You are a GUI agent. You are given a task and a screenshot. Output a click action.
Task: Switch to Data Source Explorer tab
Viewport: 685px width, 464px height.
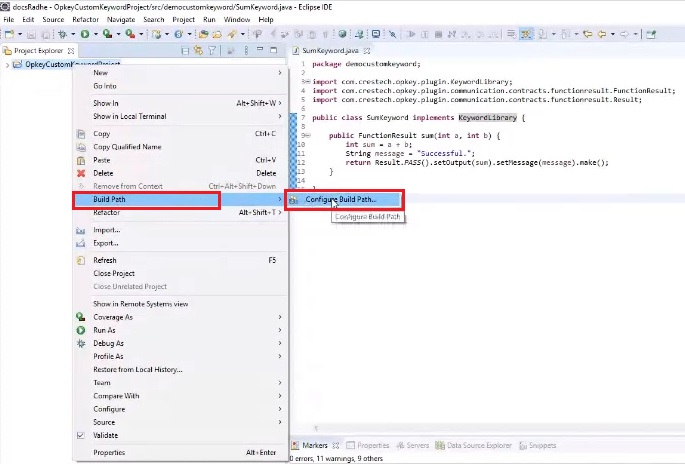pos(478,445)
